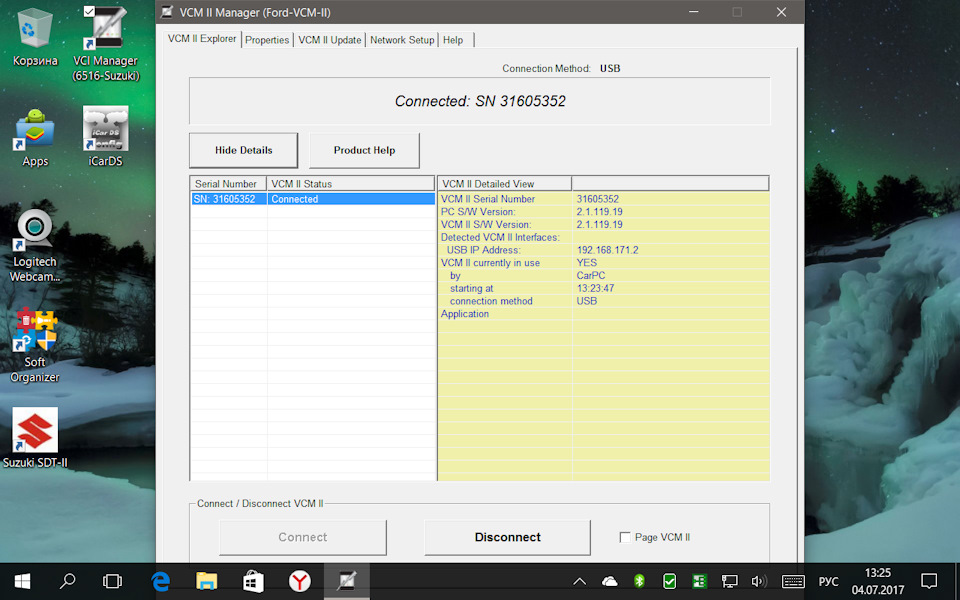
Task: Click the USB IP Address value 192.168.171.2
Action: 607,250
